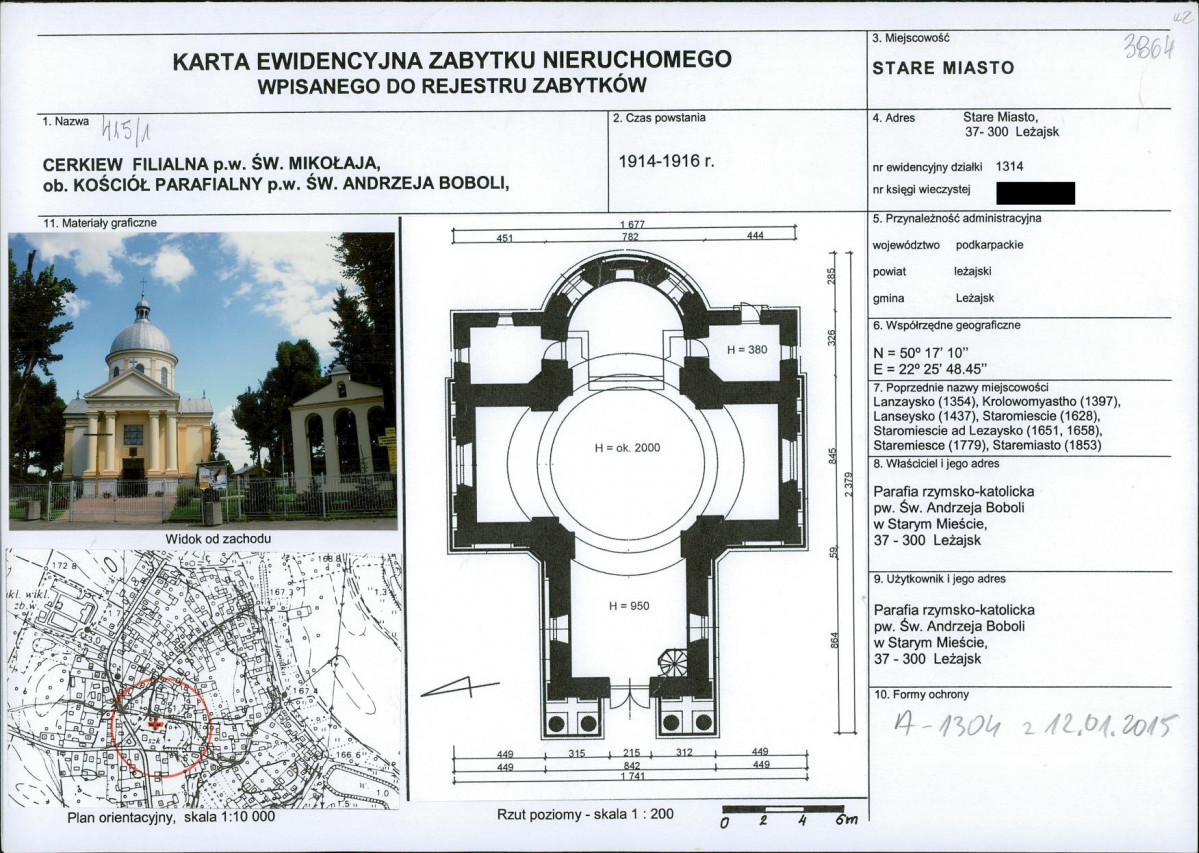Click the H = 380 label in the side room
Screen dimensions: 1199x853
tap(747, 350)
